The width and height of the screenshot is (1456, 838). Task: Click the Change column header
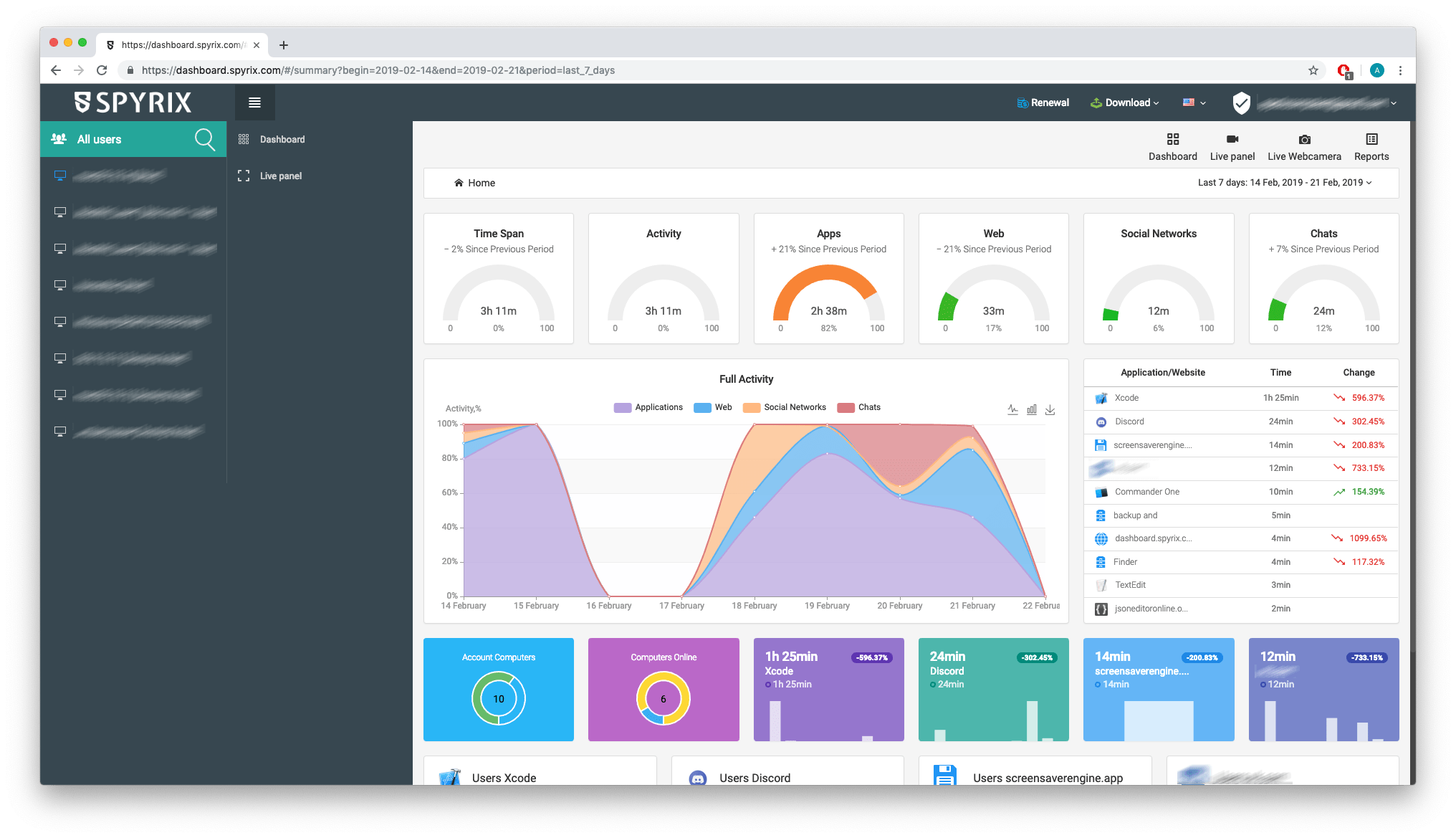[1359, 373]
